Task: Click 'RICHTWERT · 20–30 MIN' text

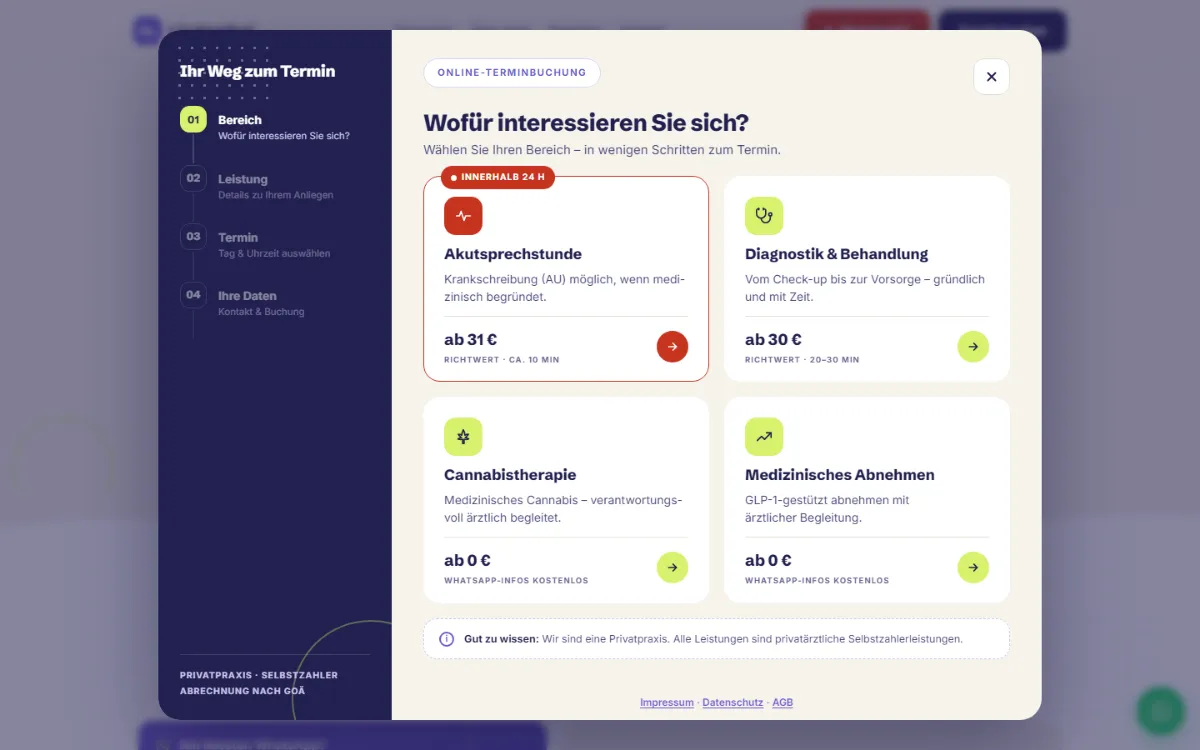Action: [x=802, y=359]
